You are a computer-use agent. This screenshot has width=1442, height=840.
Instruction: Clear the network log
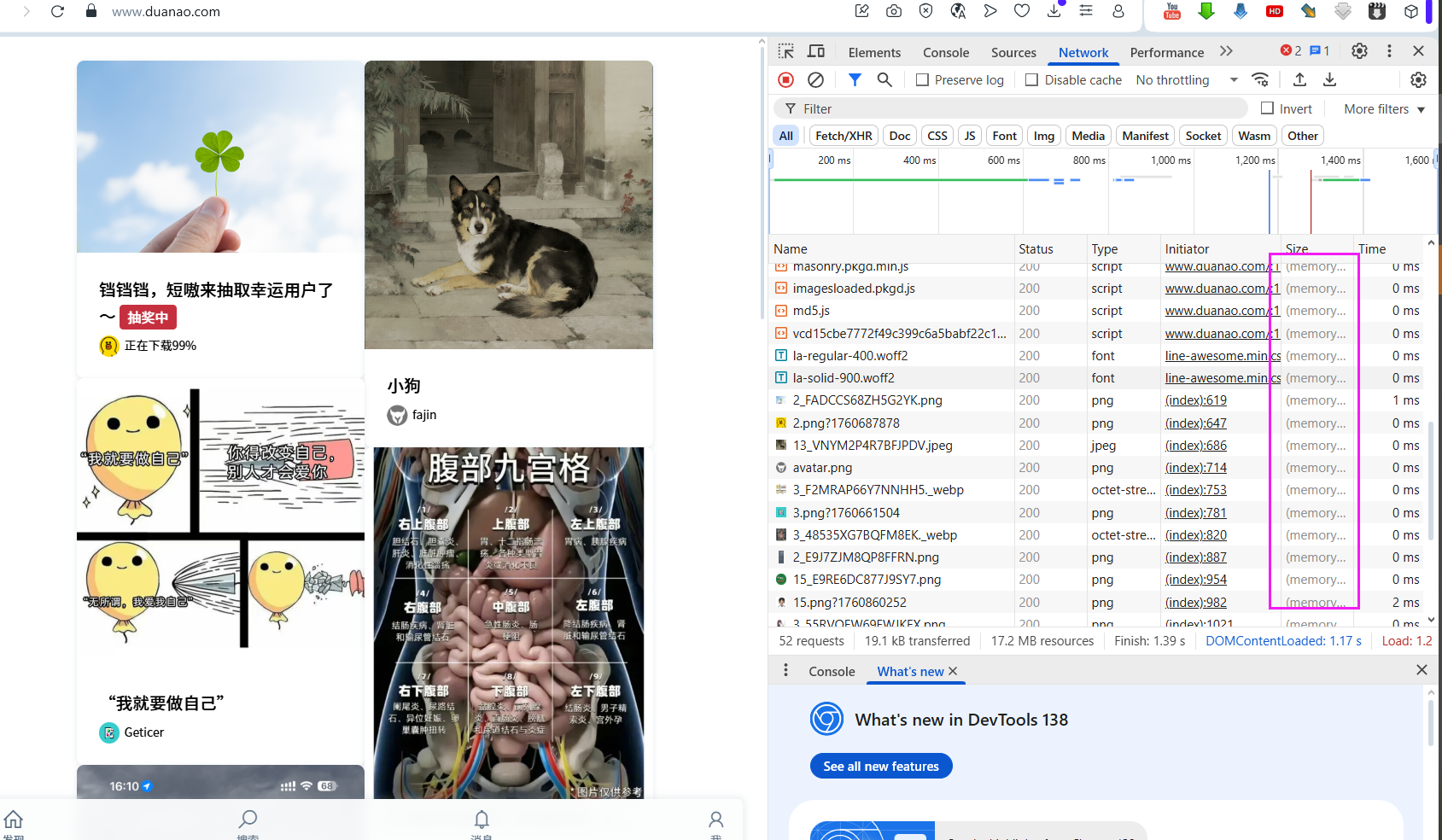click(815, 79)
